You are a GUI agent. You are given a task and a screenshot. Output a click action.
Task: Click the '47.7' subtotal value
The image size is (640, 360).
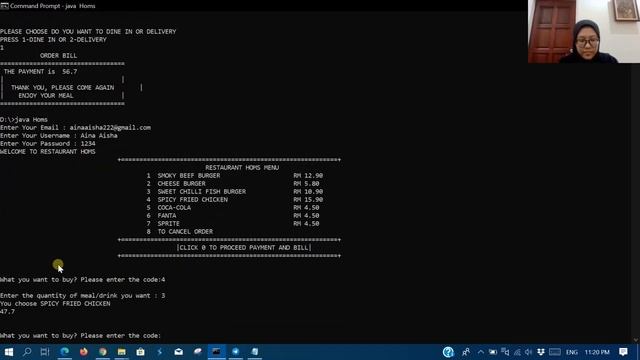pos(7,311)
